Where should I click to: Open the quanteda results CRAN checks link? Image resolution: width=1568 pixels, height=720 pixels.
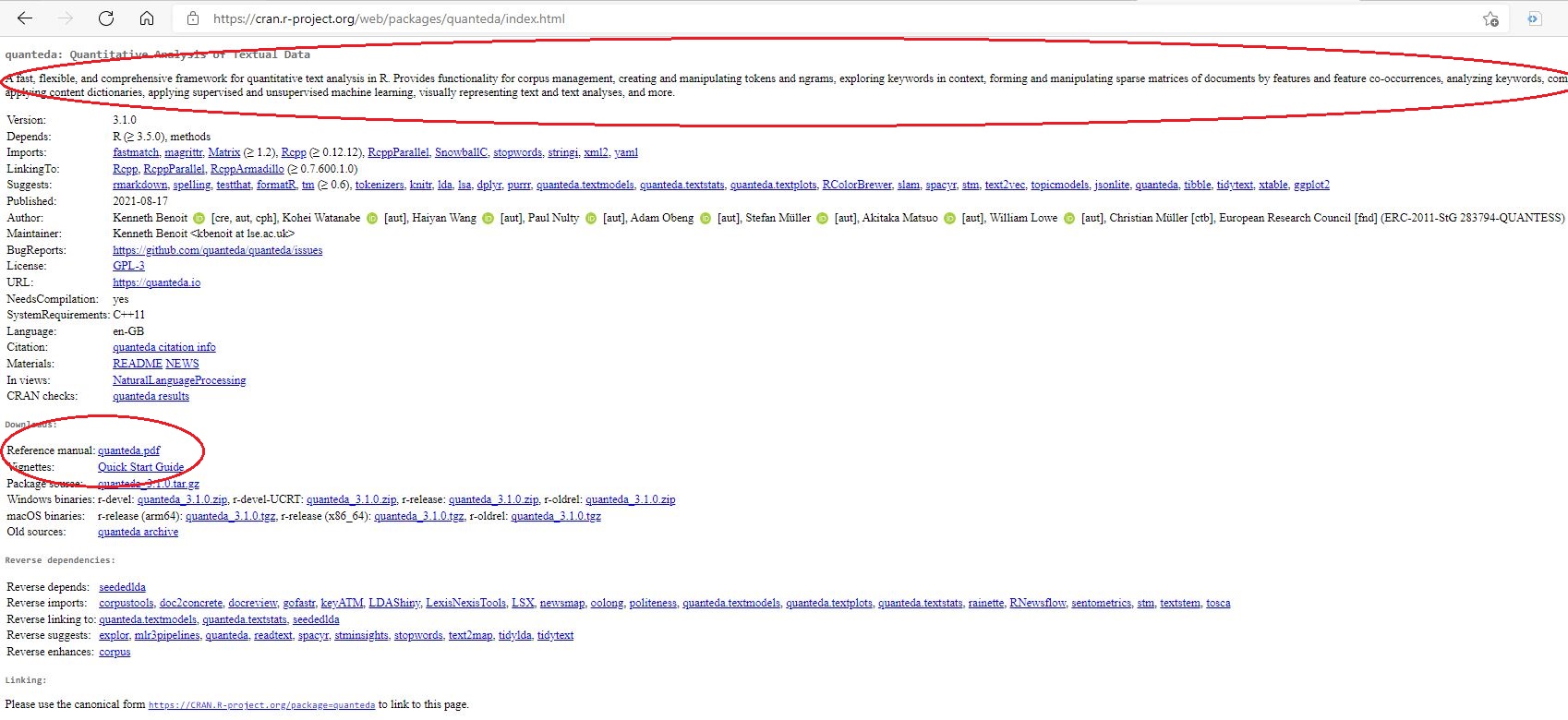(x=151, y=396)
